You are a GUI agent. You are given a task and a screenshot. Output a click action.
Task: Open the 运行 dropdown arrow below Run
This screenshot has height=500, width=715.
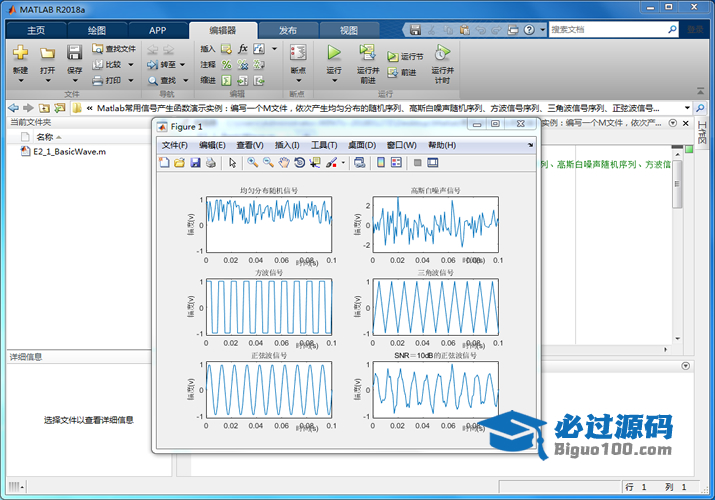[x=334, y=81]
